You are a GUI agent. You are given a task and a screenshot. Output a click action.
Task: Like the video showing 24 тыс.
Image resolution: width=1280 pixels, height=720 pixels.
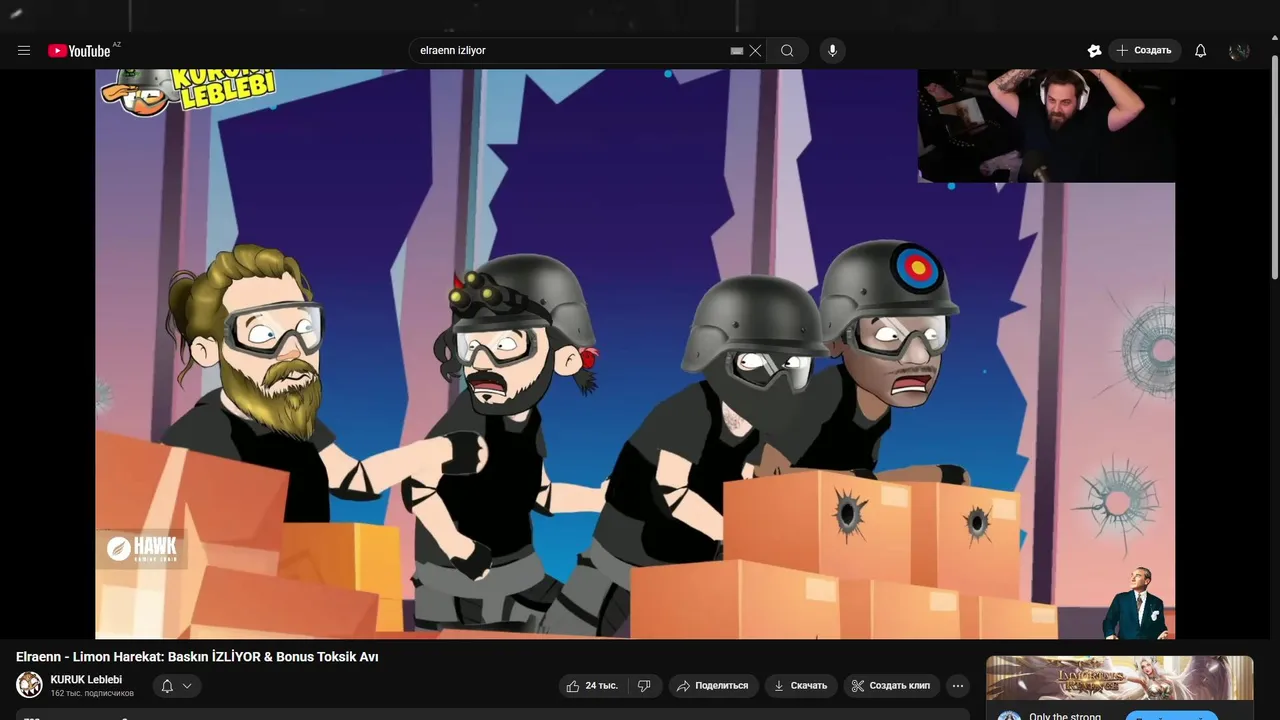tap(592, 686)
